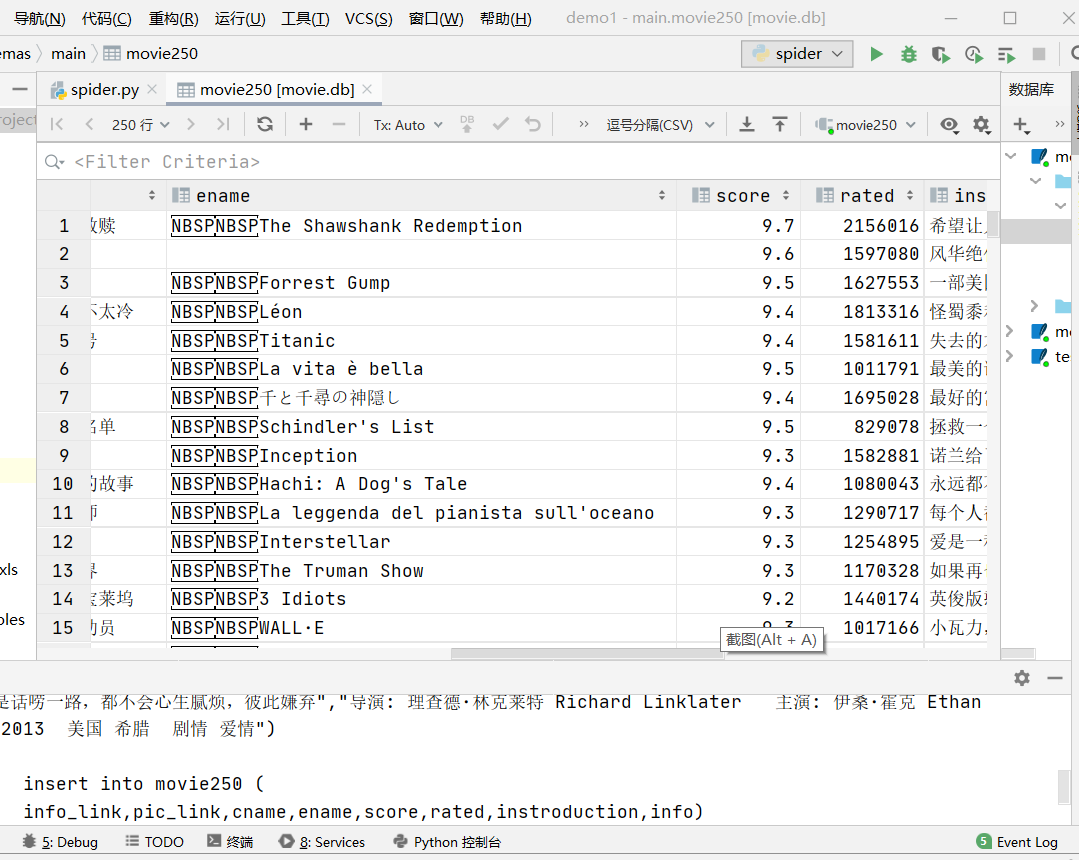The height and width of the screenshot is (860, 1079).
Task: Select the Interstellar ename cell
Action: 420,542
